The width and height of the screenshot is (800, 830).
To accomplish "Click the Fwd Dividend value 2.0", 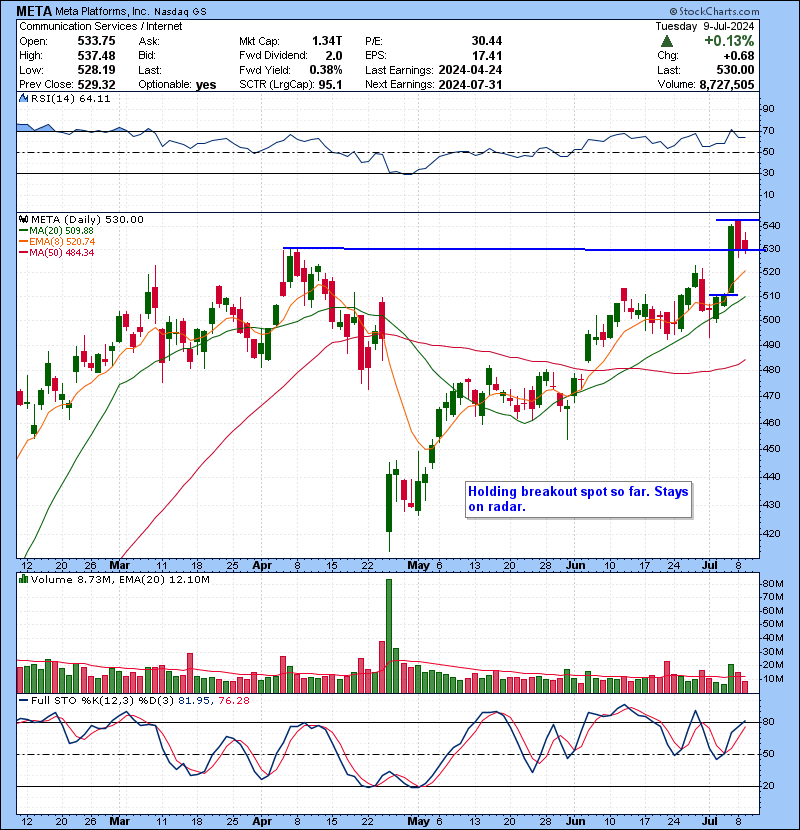I will coord(334,55).
